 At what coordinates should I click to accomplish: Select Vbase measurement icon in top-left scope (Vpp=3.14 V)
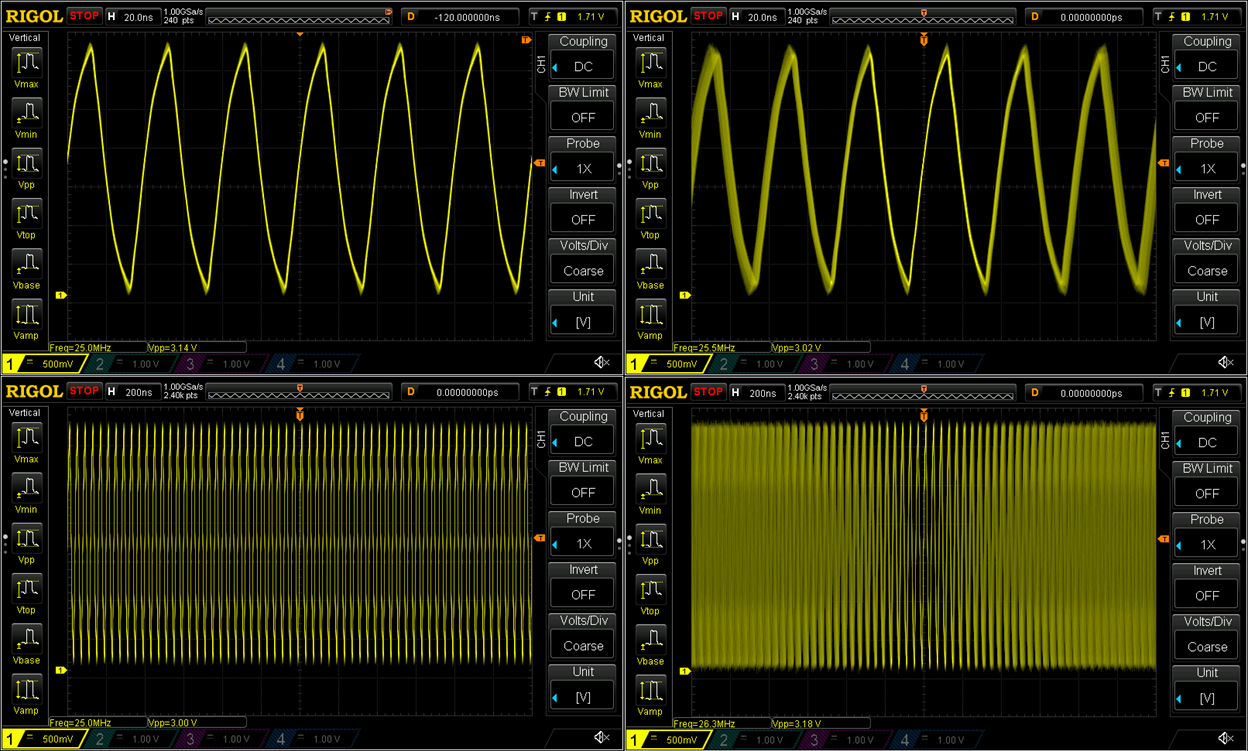pyautogui.click(x=27, y=263)
